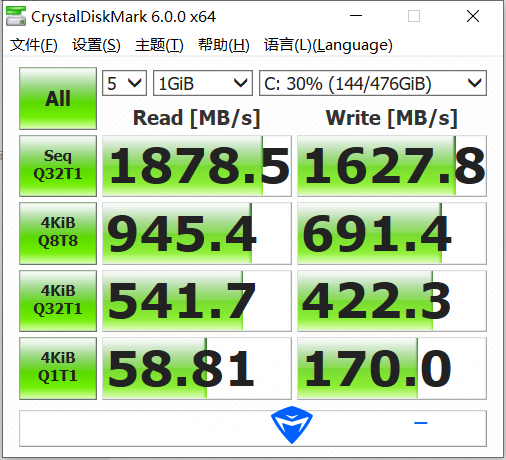
Task: Open the 帮助(H) menu
Action: tap(224, 45)
